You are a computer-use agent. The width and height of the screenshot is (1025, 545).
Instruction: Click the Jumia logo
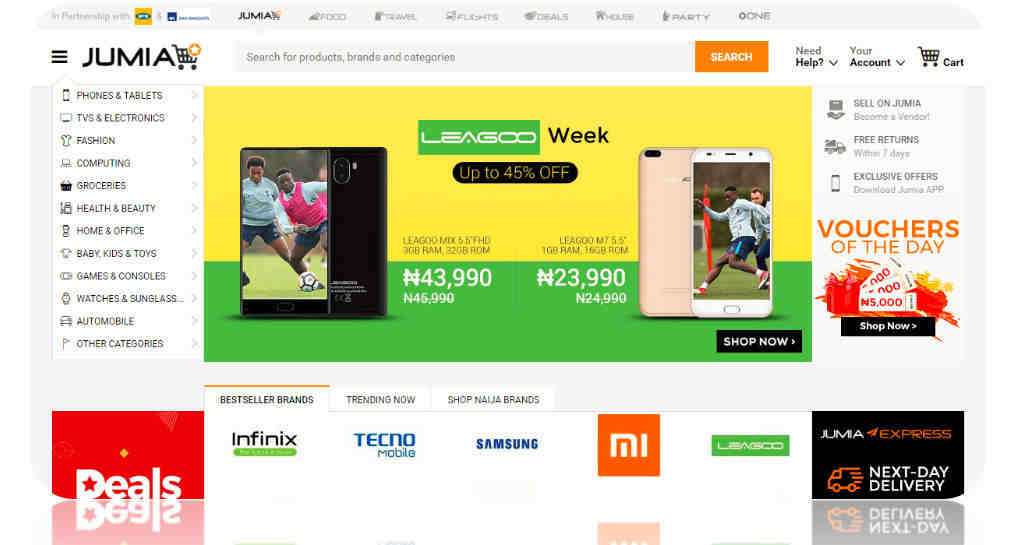(x=141, y=57)
